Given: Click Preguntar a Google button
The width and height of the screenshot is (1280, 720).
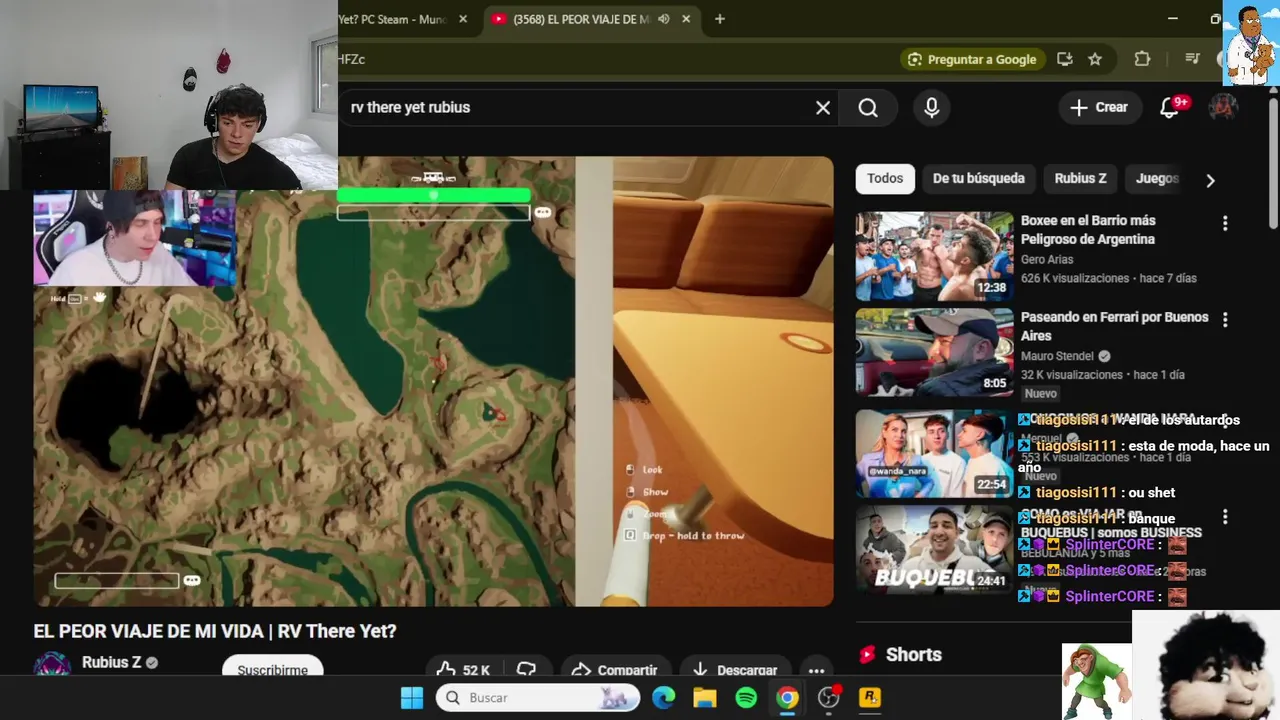Looking at the screenshot, I should [x=972, y=59].
